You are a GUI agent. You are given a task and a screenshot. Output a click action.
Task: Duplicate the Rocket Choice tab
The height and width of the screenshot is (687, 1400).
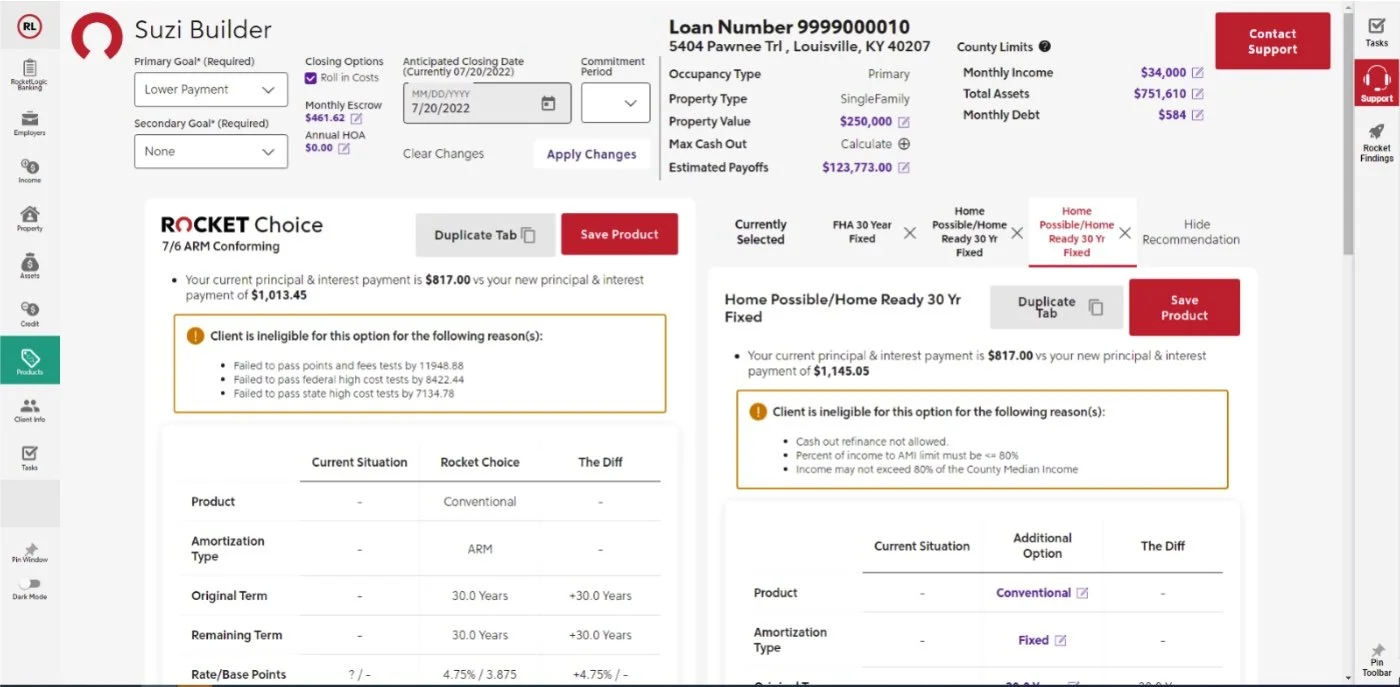[x=484, y=235]
